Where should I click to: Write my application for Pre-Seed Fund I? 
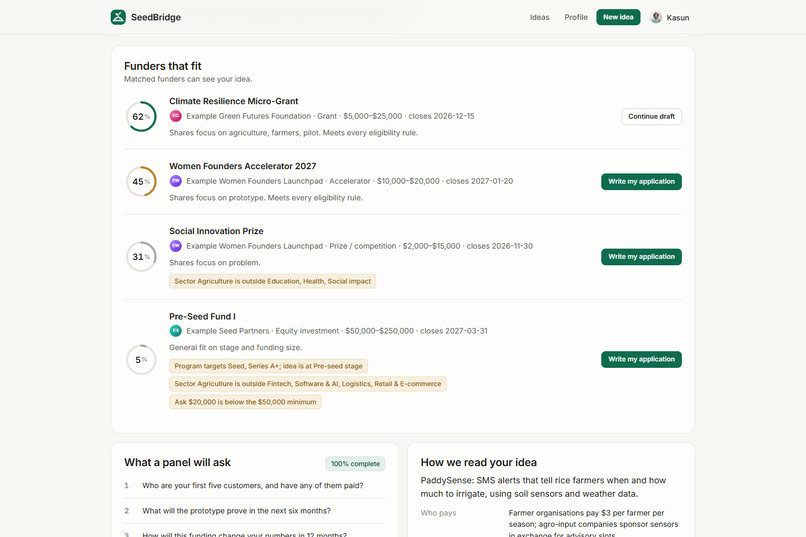[642, 359]
